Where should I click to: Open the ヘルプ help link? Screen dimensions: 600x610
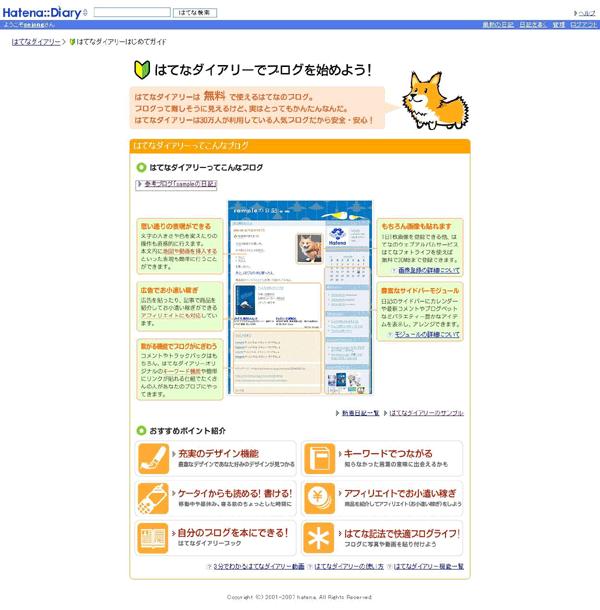tap(587, 13)
